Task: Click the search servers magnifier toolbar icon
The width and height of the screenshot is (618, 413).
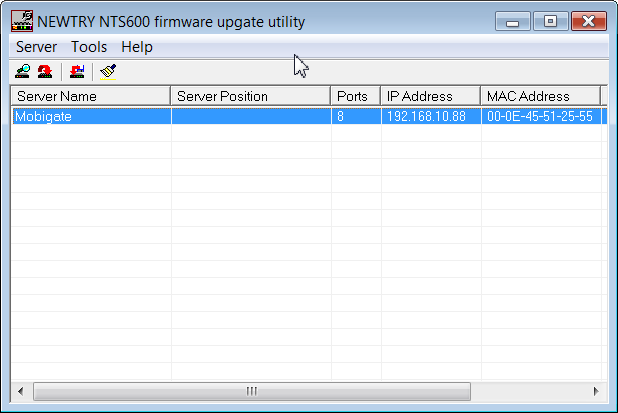Action: click(x=23, y=71)
